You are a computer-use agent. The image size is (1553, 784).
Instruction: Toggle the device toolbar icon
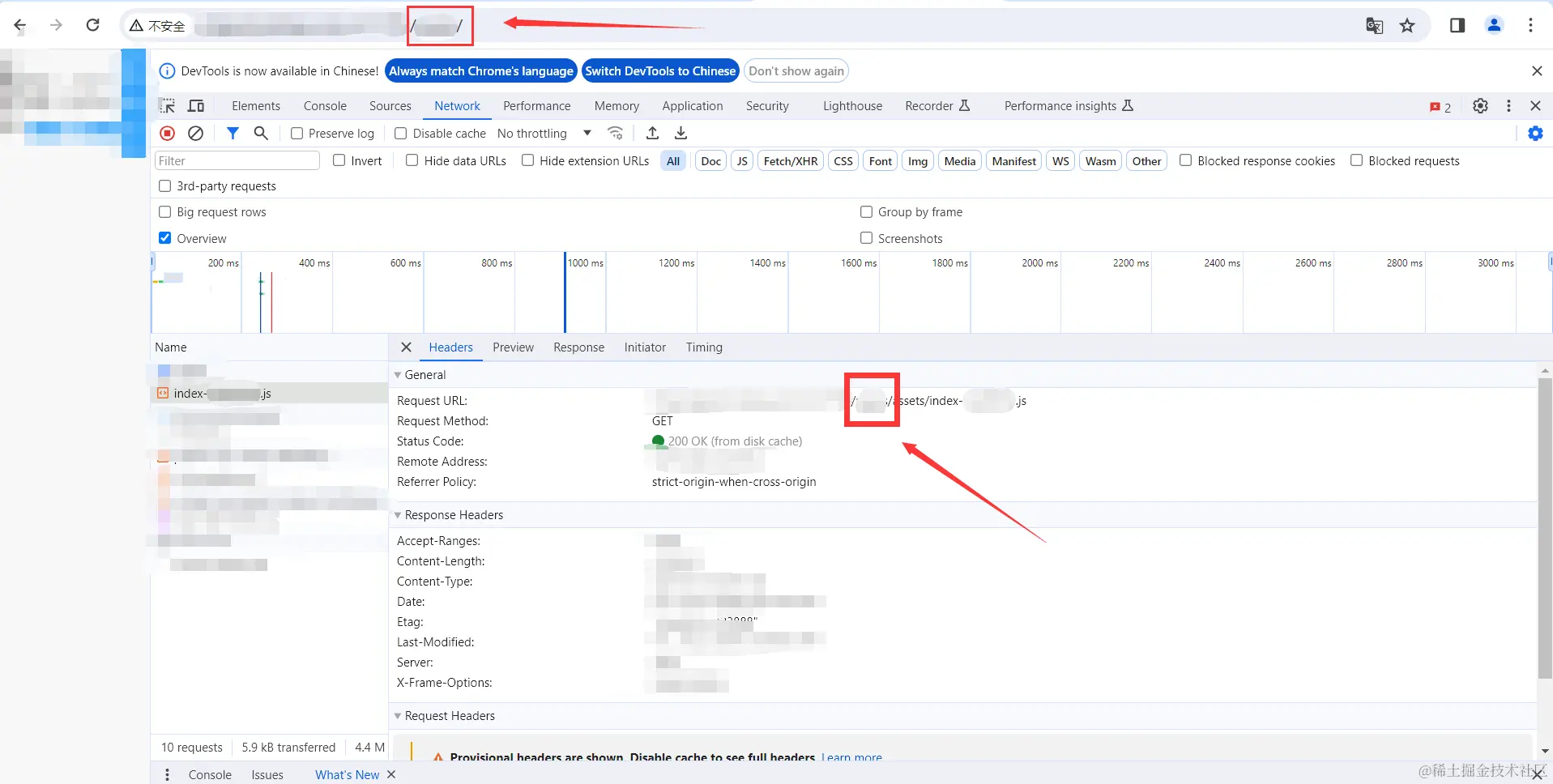(x=196, y=106)
